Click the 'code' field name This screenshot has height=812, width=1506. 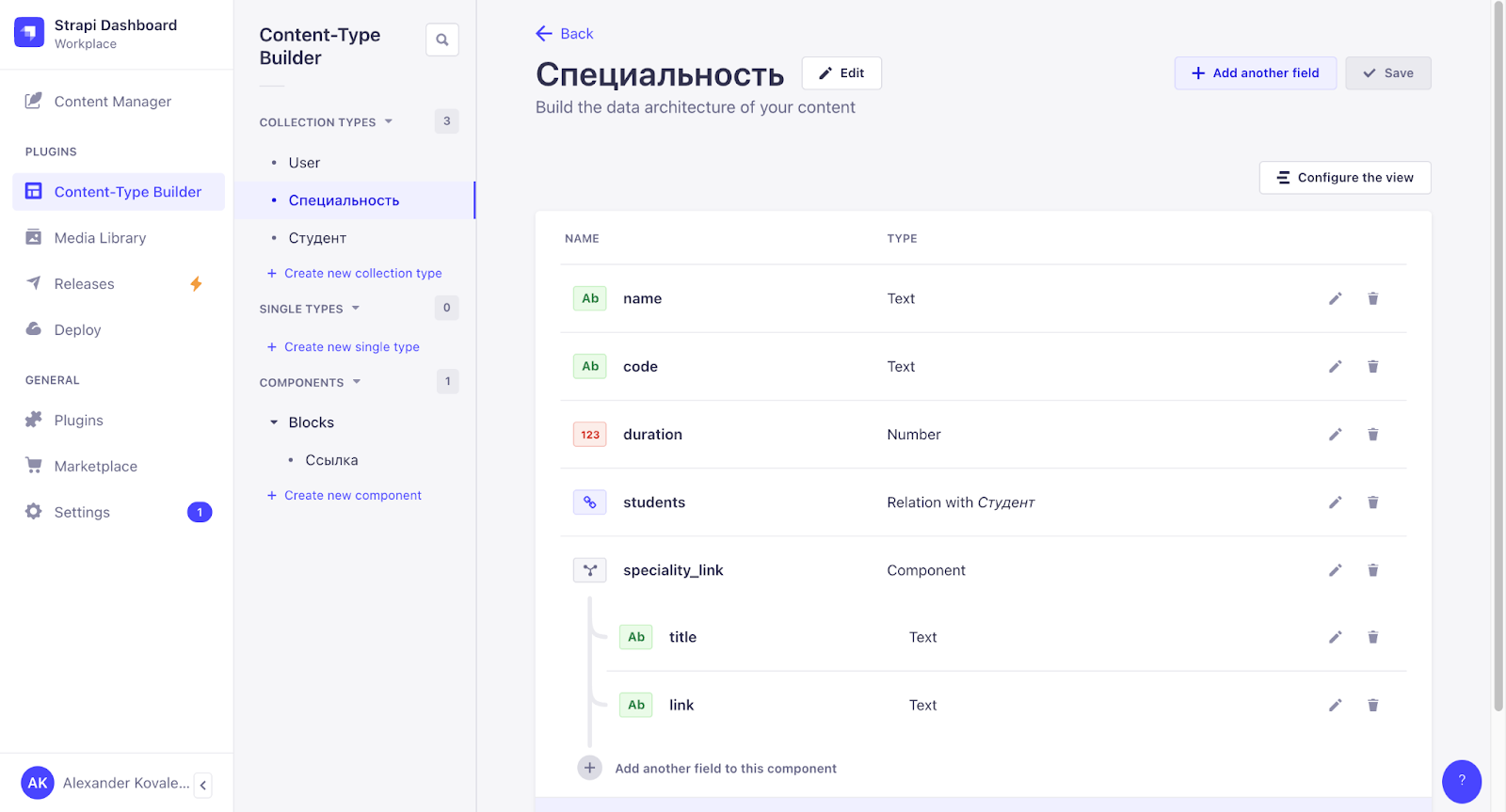pos(640,367)
